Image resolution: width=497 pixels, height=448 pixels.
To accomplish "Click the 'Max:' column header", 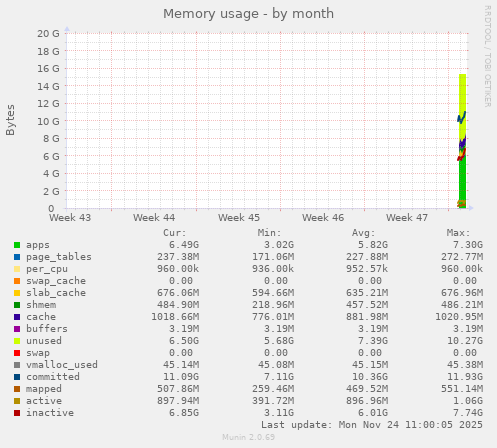I will 459,233.
